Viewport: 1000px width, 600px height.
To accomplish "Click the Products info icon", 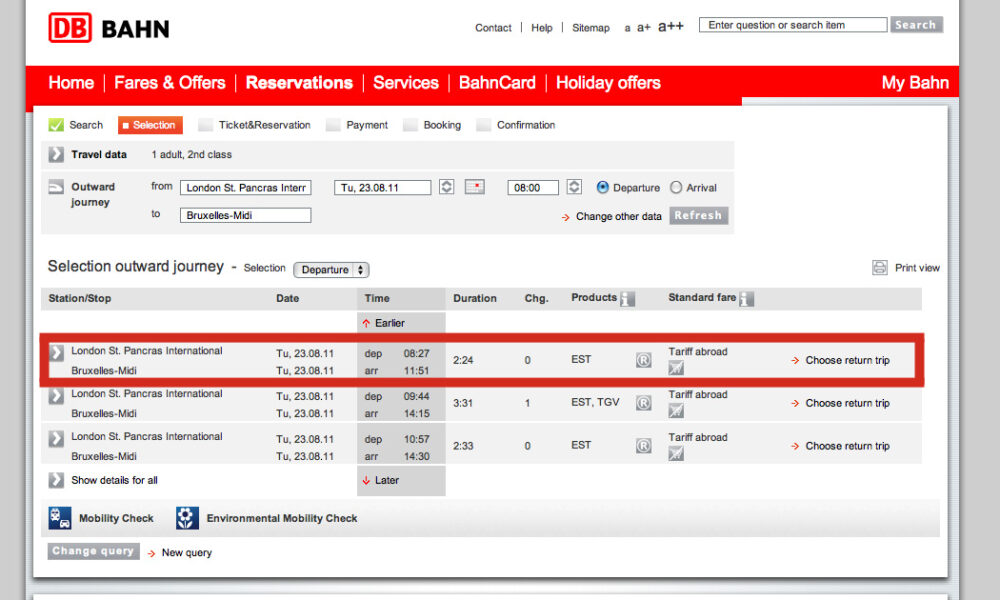I will tap(628, 298).
